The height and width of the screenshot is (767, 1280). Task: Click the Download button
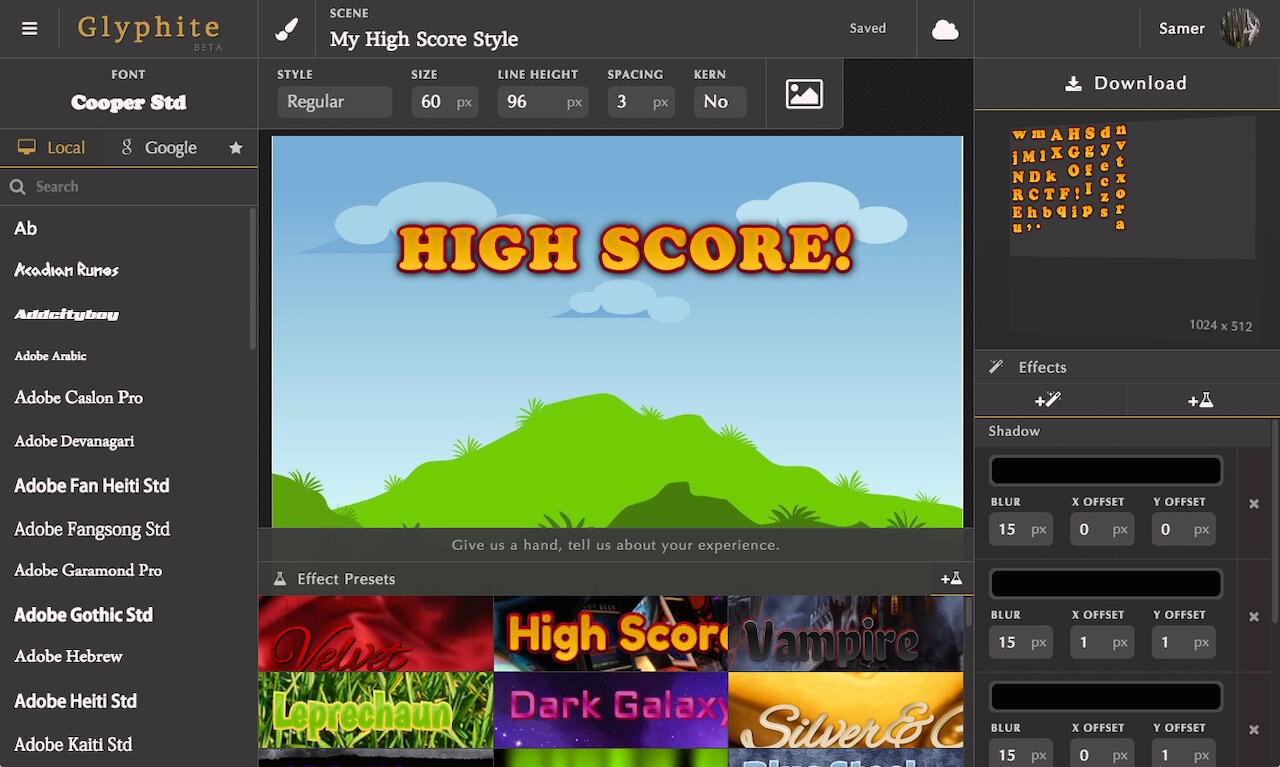pos(1127,84)
